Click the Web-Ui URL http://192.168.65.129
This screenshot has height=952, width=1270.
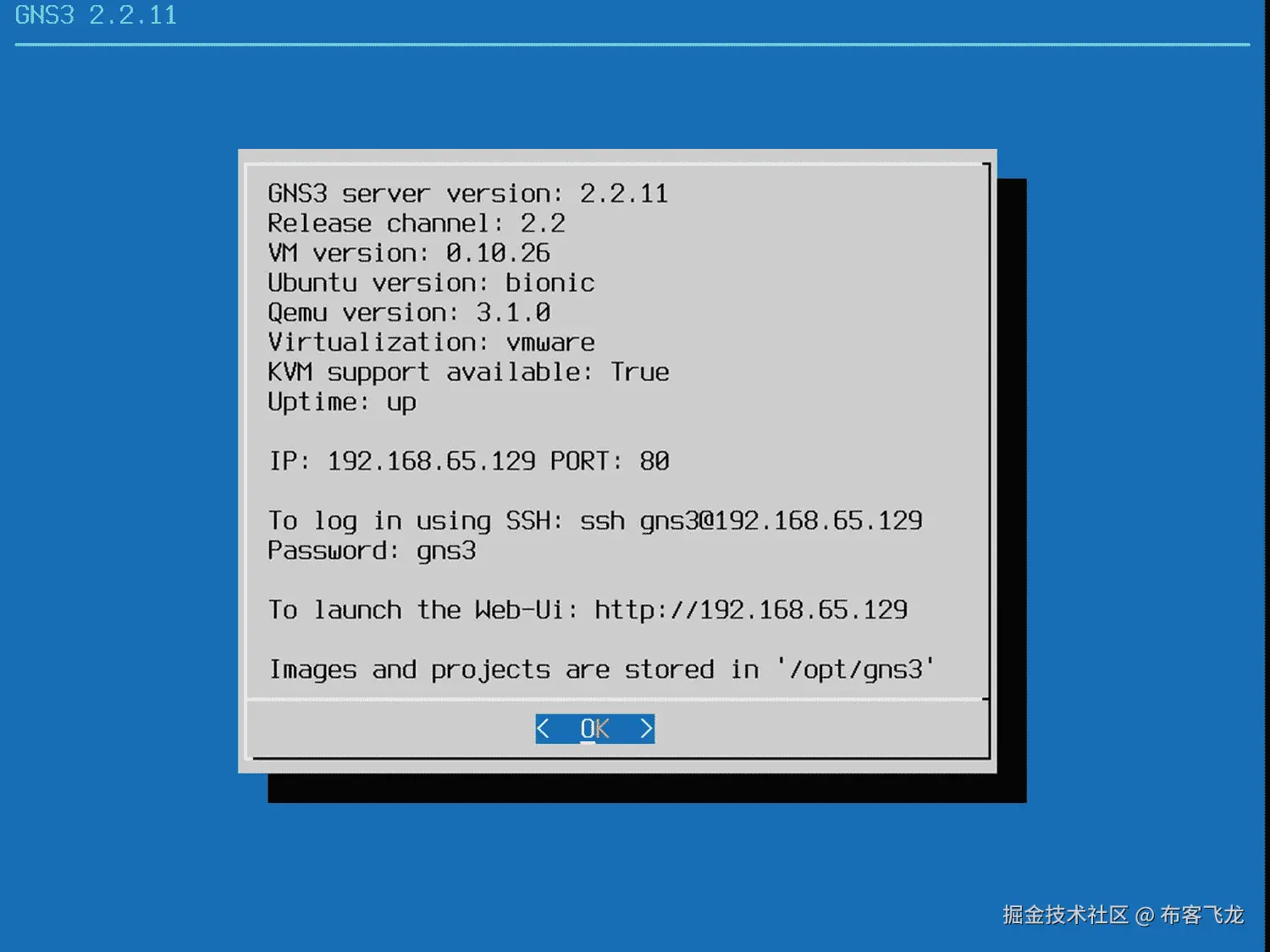[x=751, y=610]
